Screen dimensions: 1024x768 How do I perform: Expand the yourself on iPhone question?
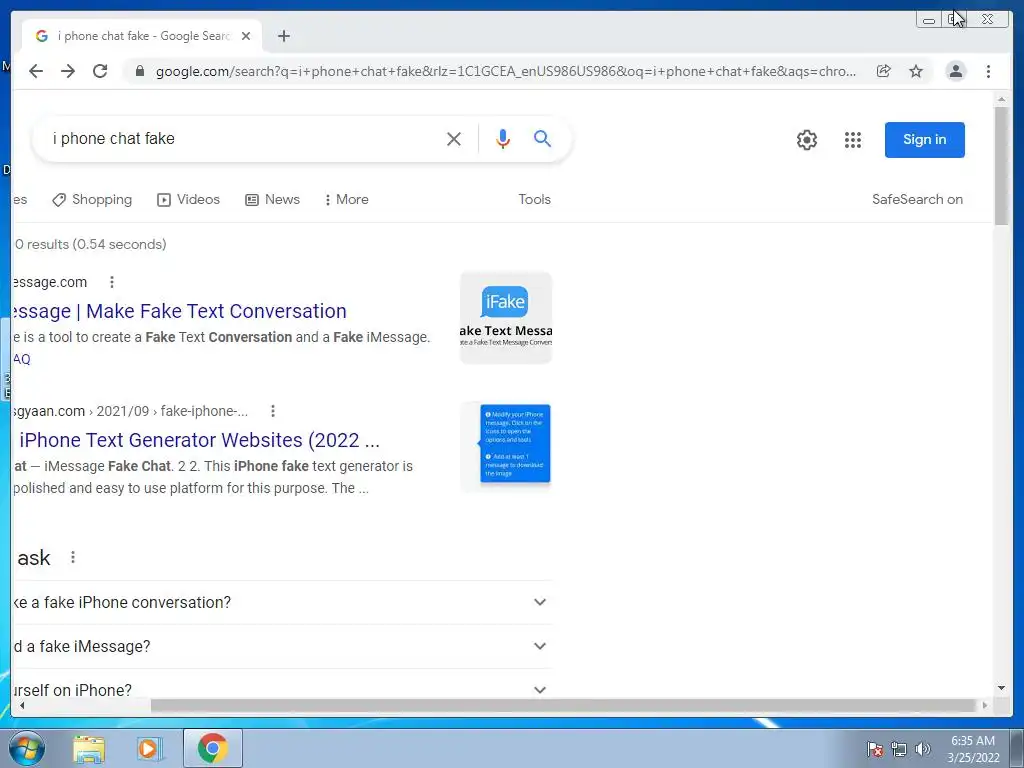coord(282,685)
